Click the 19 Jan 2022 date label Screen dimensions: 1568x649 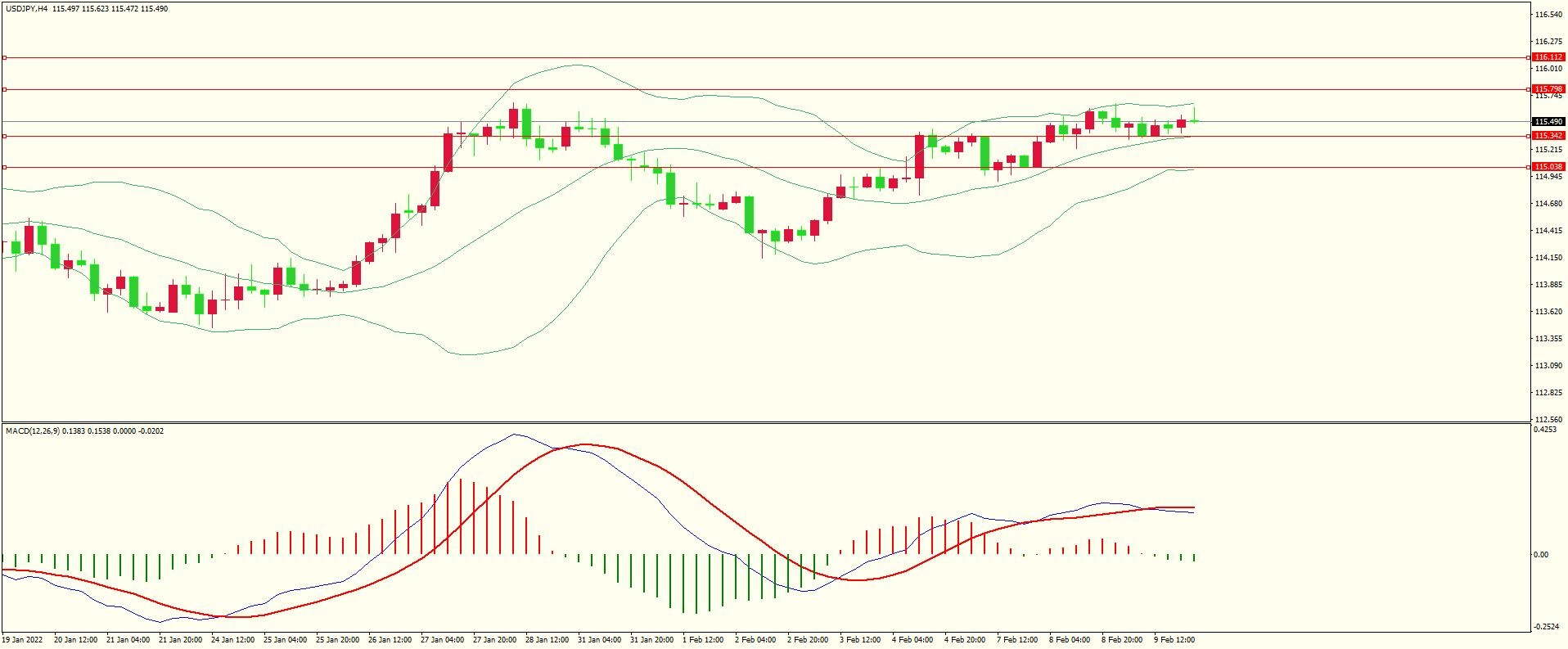click(x=23, y=640)
